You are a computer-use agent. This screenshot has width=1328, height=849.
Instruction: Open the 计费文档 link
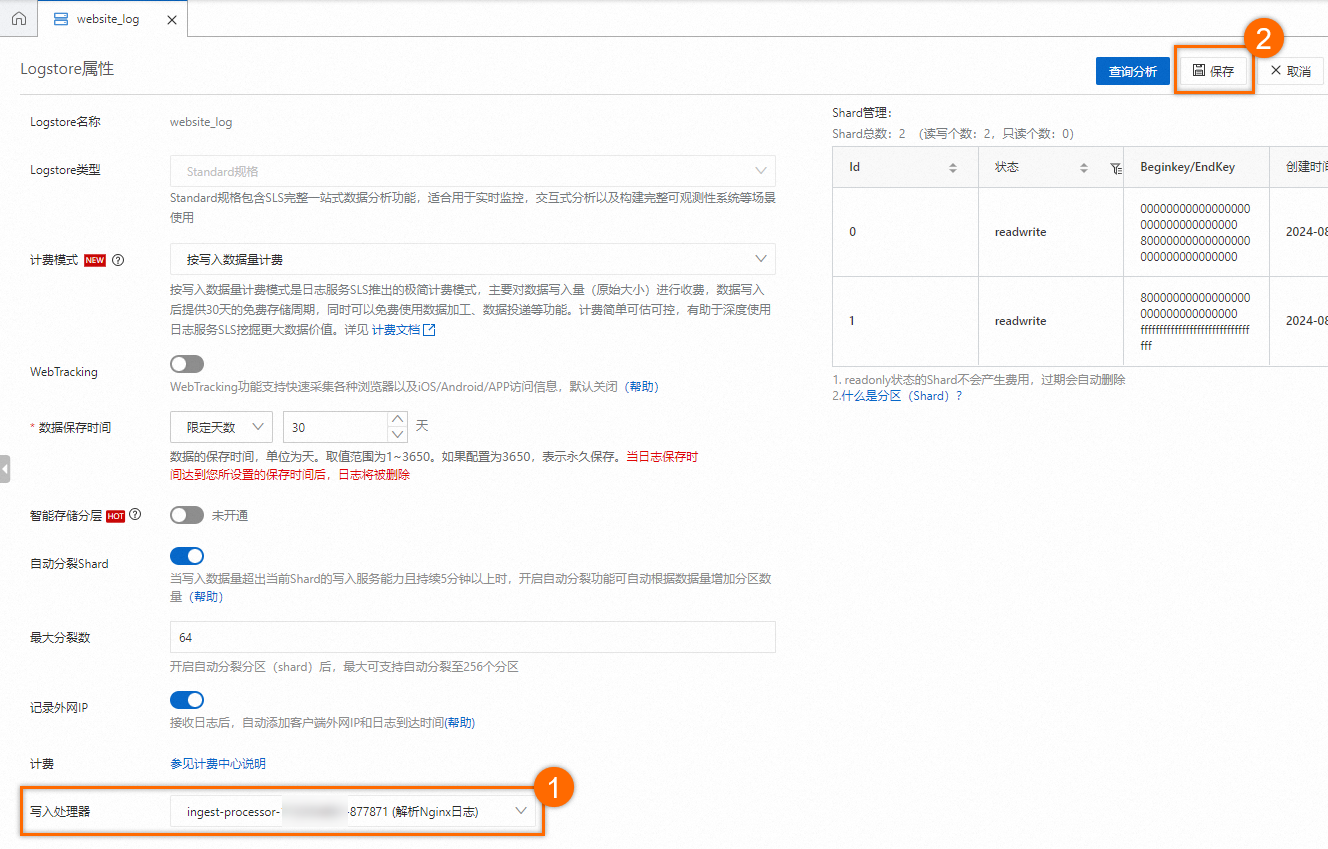coord(403,330)
